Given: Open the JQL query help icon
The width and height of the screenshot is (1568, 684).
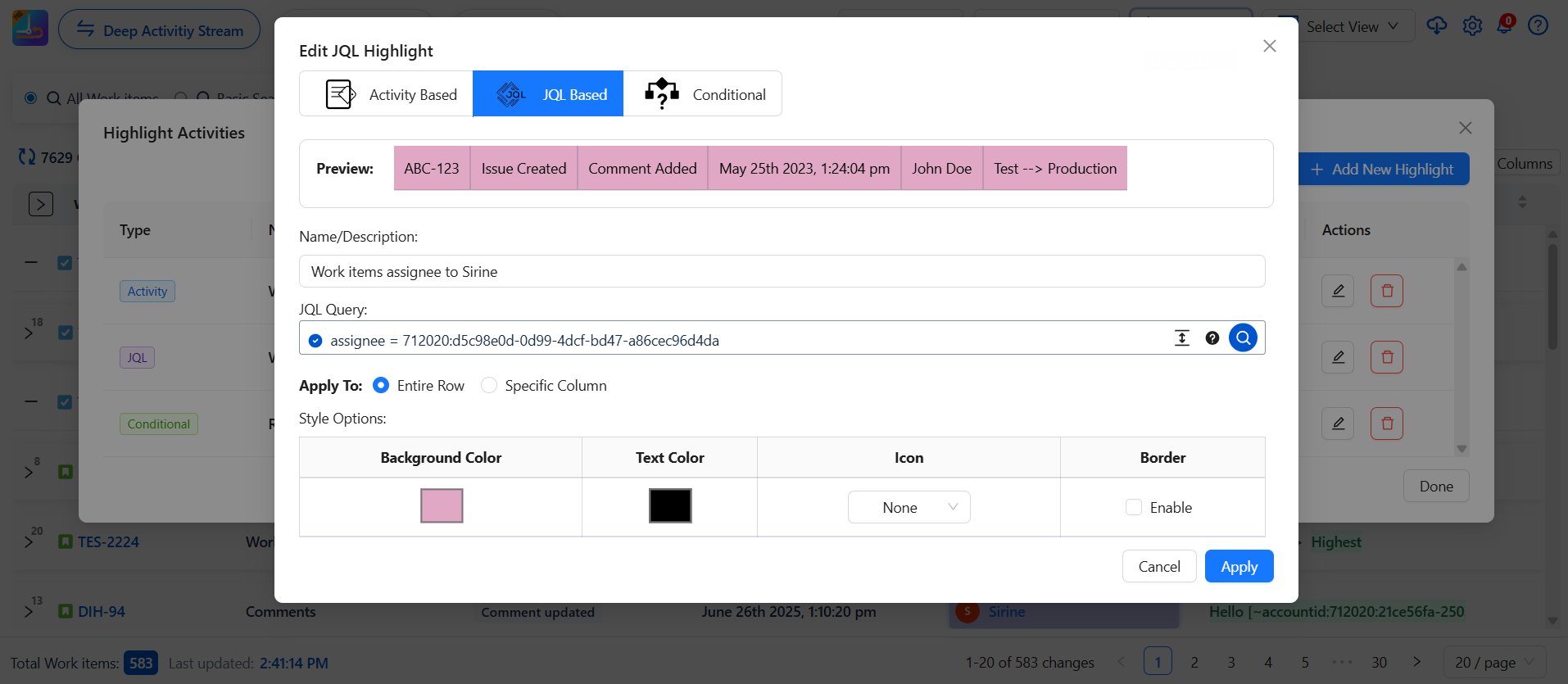Looking at the screenshot, I should click(1212, 338).
